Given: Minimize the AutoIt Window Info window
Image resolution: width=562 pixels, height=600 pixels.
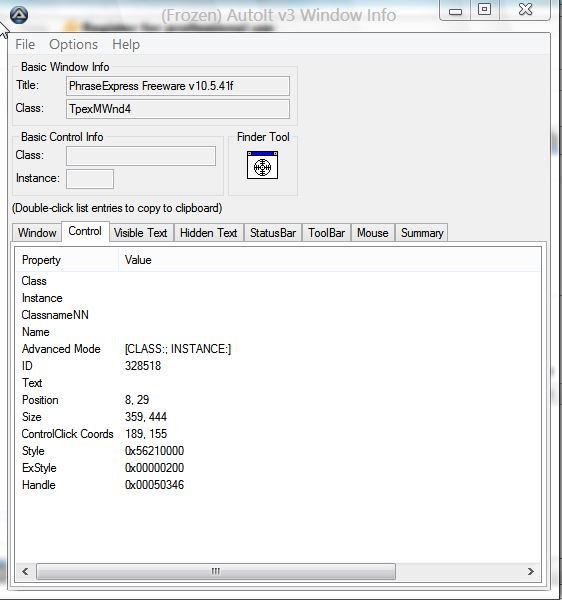Looking at the screenshot, I should (x=455, y=10).
